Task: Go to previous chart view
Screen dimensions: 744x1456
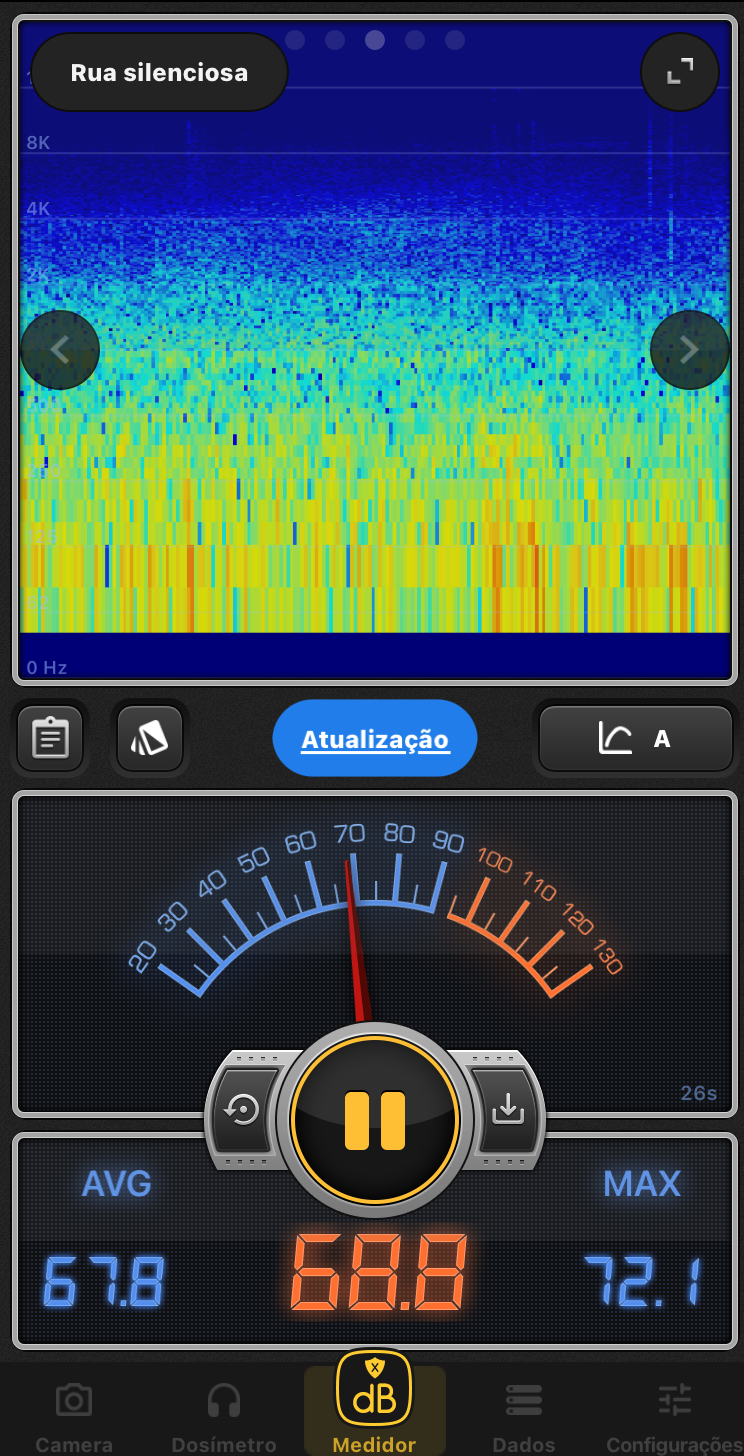Action: point(60,350)
